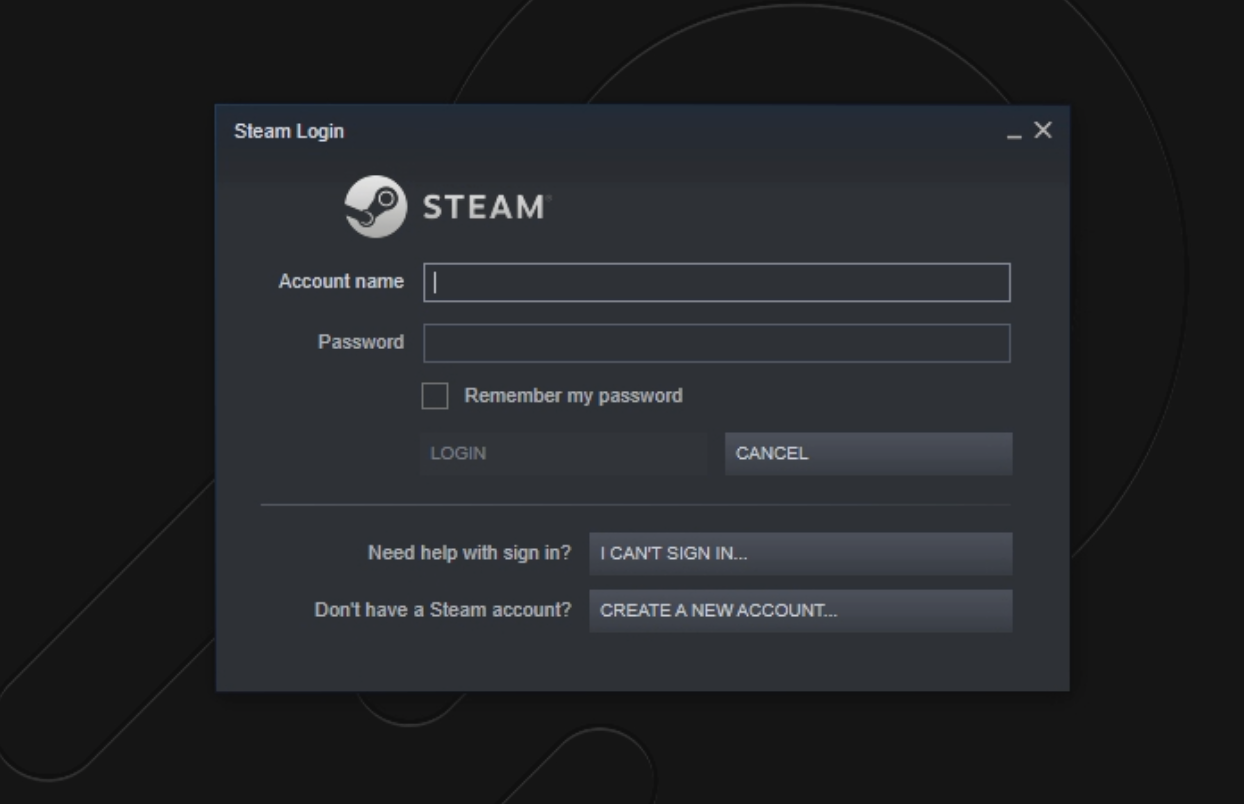The width and height of the screenshot is (1244, 804).
Task: Click "Need help with sign in?" text
Action: coord(470,553)
